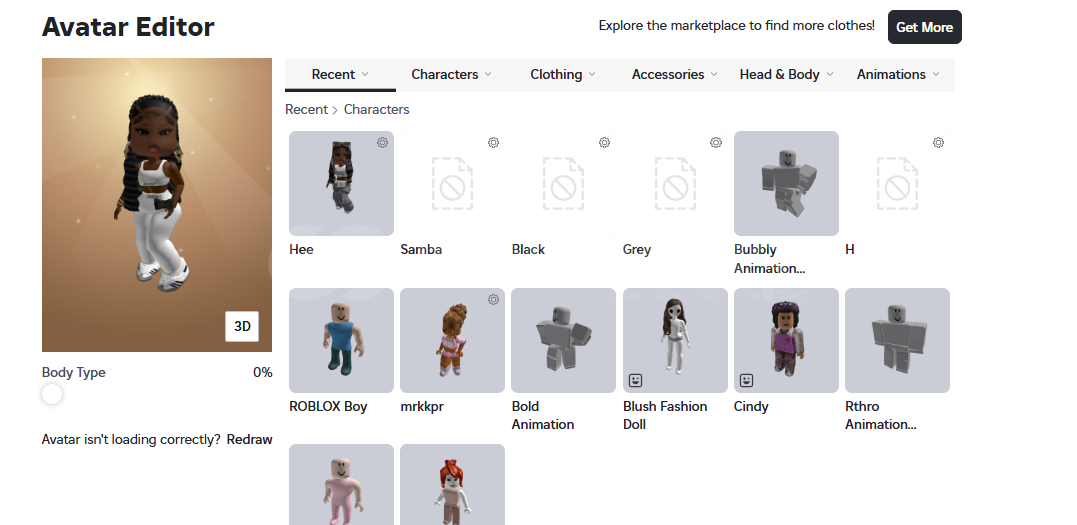Select the red-haired character thumbnail

tap(452, 484)
